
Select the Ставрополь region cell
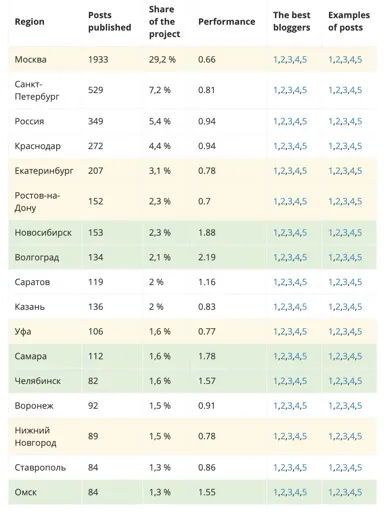[40, 467]
